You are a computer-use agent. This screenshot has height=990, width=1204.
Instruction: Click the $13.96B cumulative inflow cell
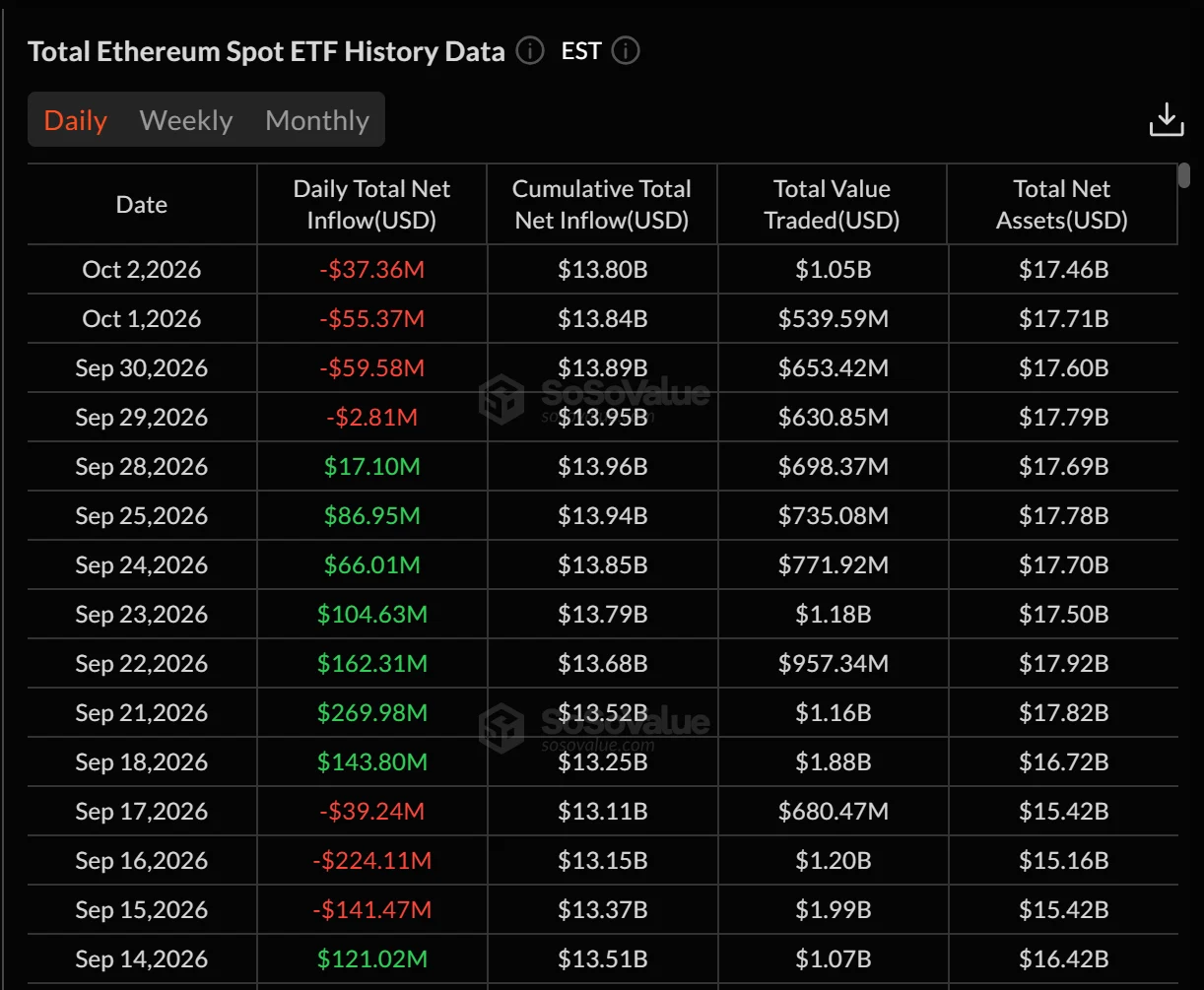coord(602,466)
